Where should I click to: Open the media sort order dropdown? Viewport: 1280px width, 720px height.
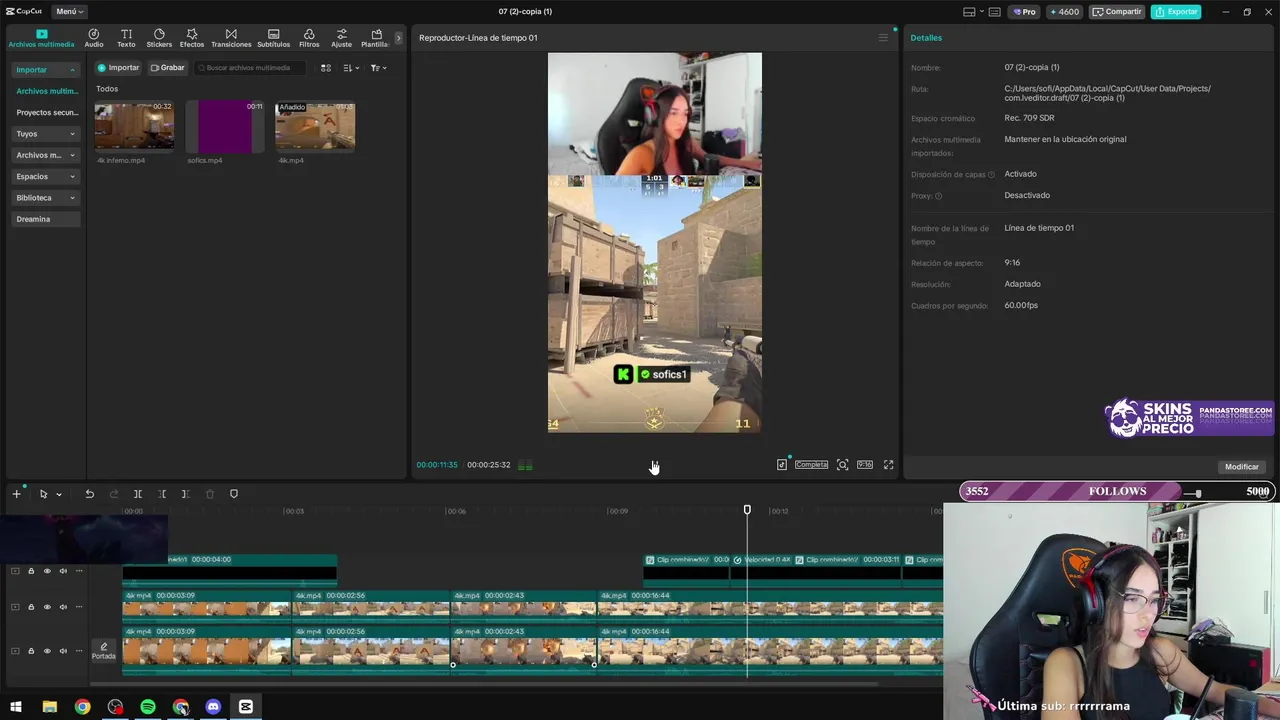pos(351,68)
